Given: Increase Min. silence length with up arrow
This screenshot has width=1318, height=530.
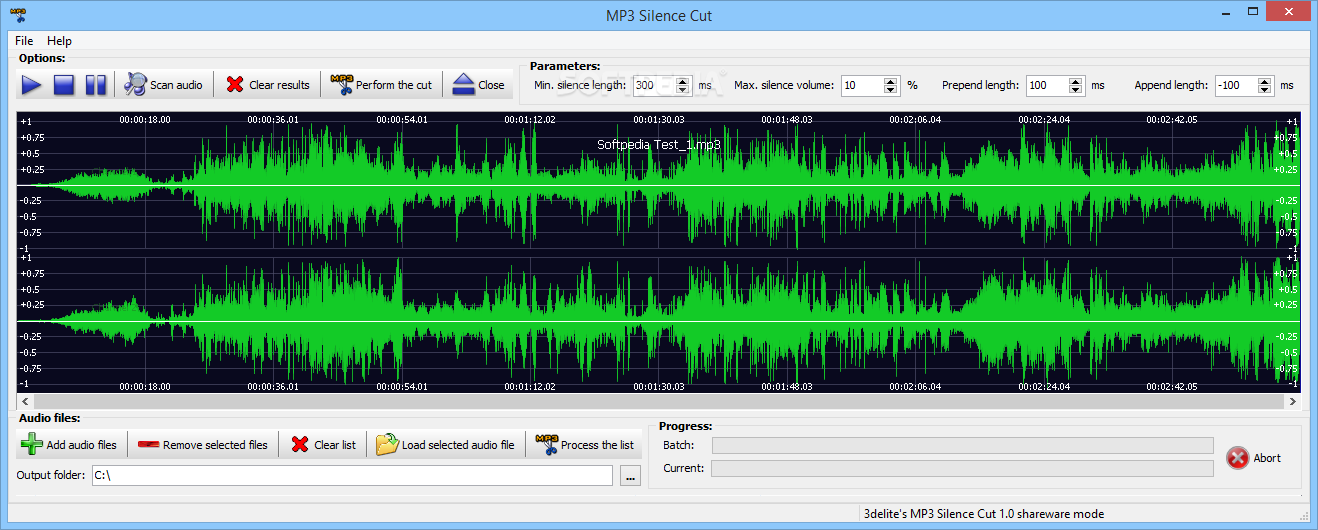Looking at the screenshot, I should [x=683, y=81].
